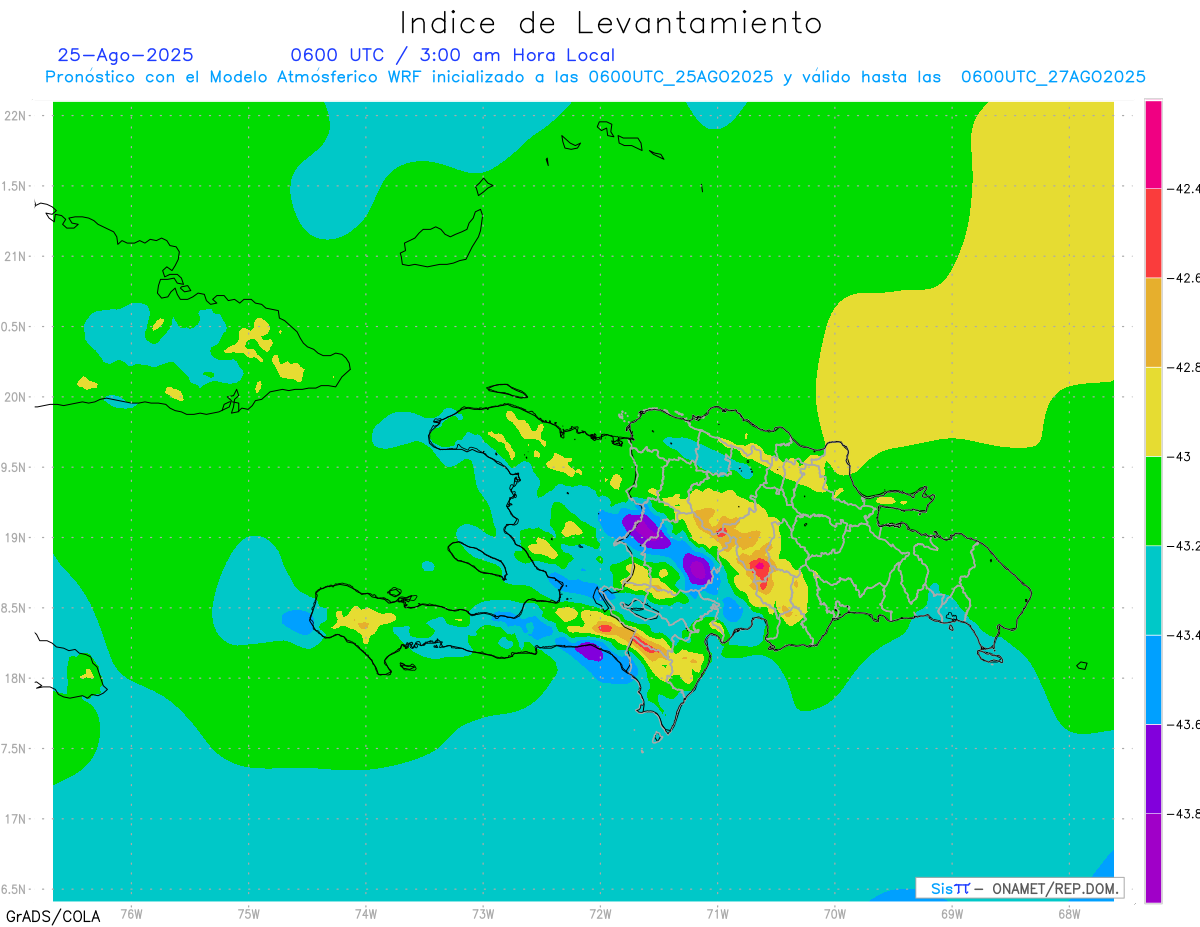Click the "0600 UTC / 3:00 am Hora Local" text
The height and width of the screenshot is (927, 1200).
click(452, 55)
